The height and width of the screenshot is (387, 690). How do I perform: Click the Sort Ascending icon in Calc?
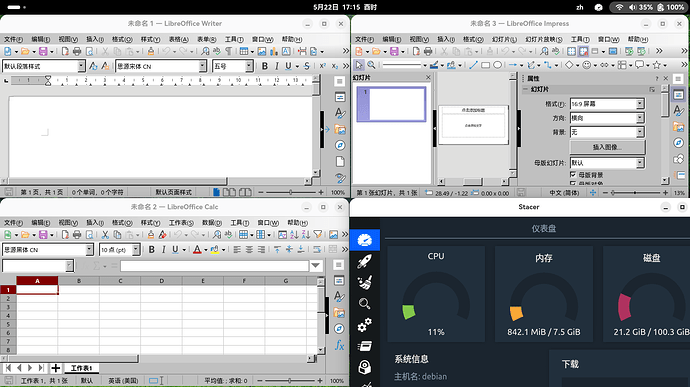click(x=294, y=235)
